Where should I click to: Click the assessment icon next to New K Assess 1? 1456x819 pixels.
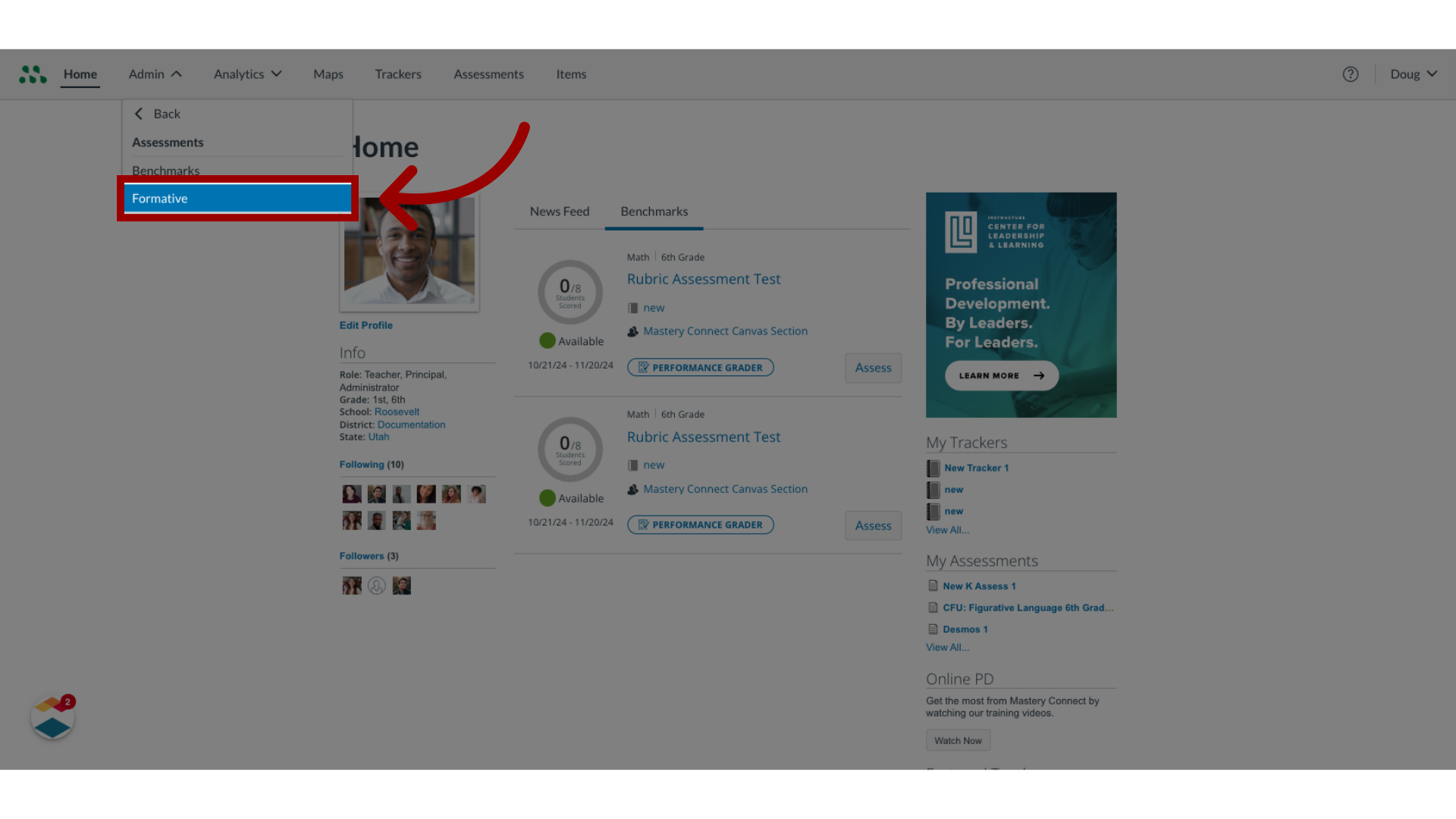933,585
